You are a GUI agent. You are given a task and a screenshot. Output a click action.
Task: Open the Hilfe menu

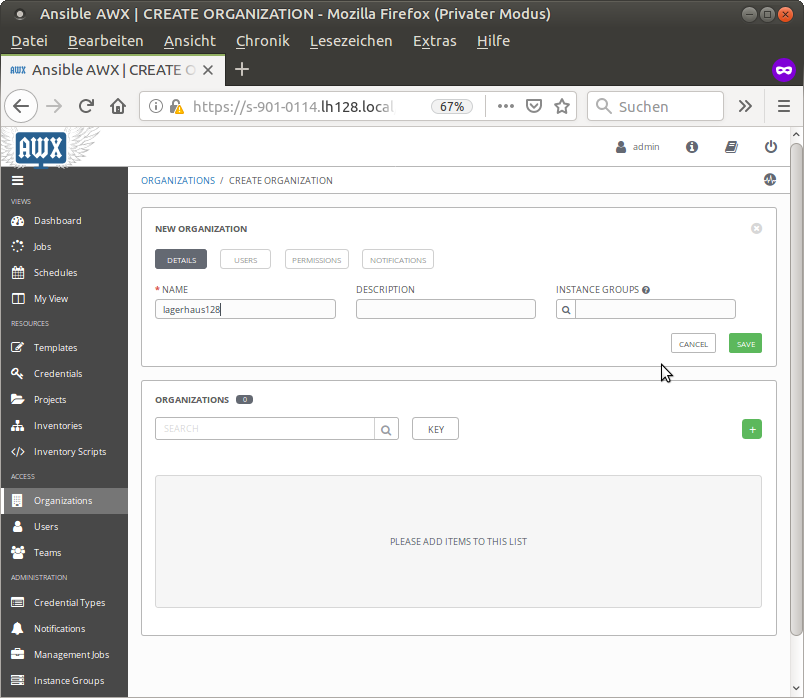pyautogui.click(x=493, y=41)
